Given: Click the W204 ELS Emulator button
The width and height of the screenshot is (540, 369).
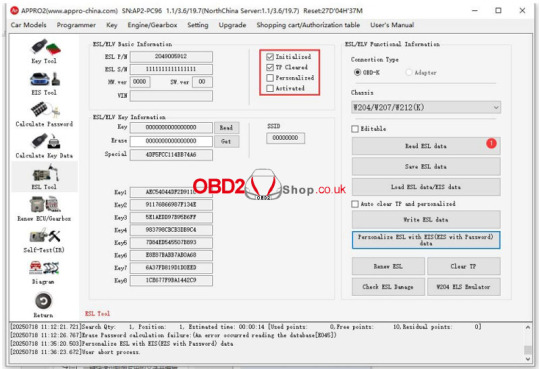Looking at the screenshot, I should coord(464,287).
